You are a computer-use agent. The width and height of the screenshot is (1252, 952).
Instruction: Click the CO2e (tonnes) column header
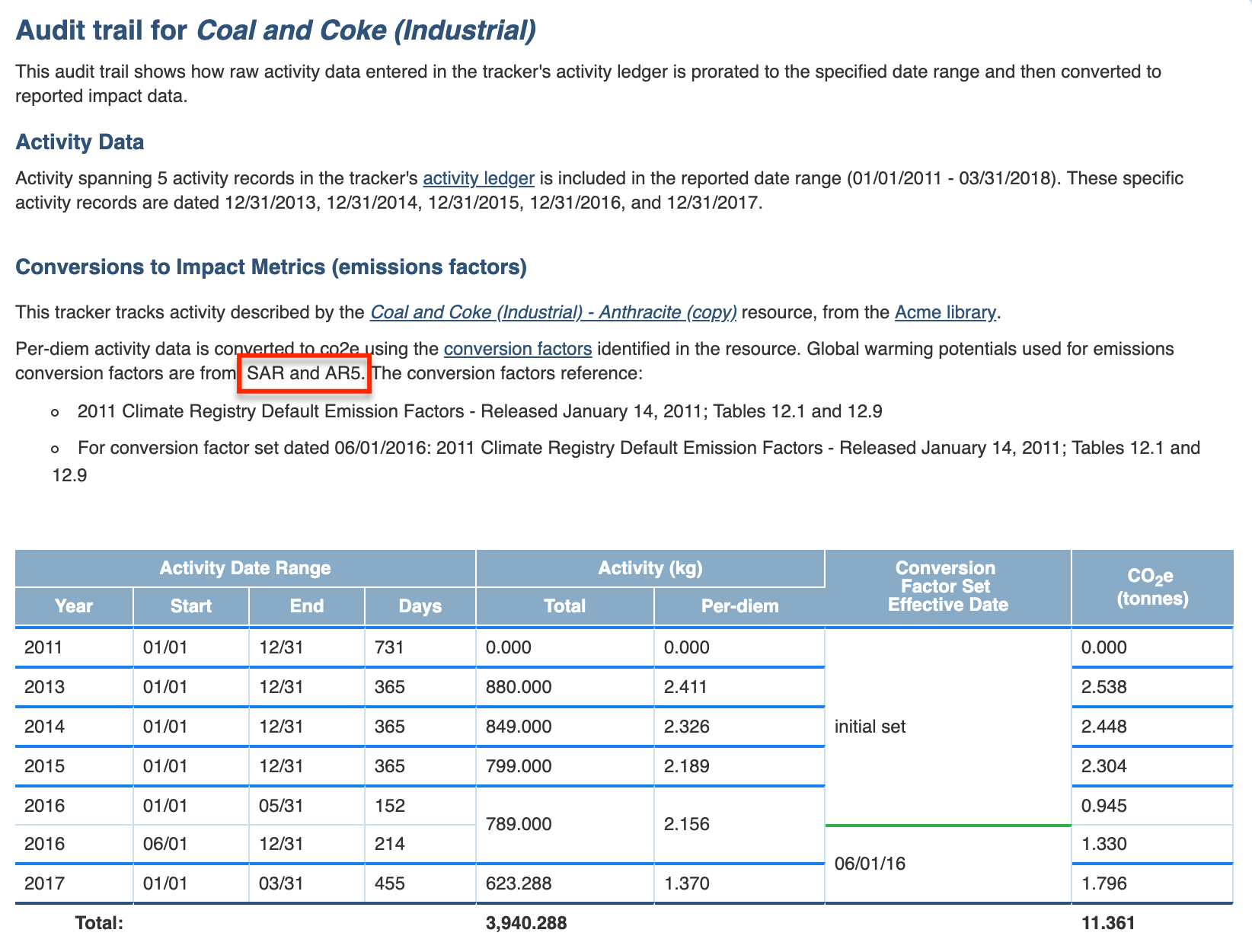coord(1151,587)
